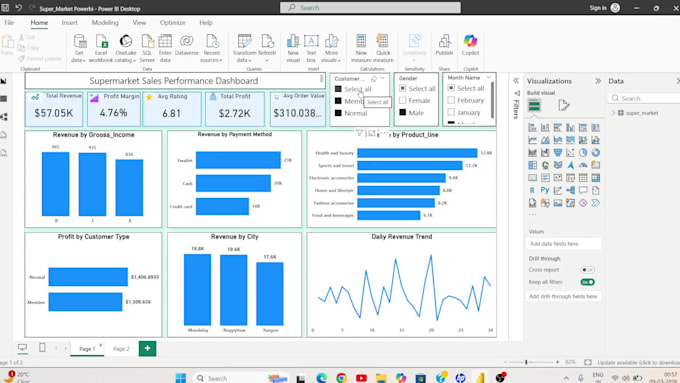Connect to SQL Server
Viewport: 680px width, 383px height.
147,48
